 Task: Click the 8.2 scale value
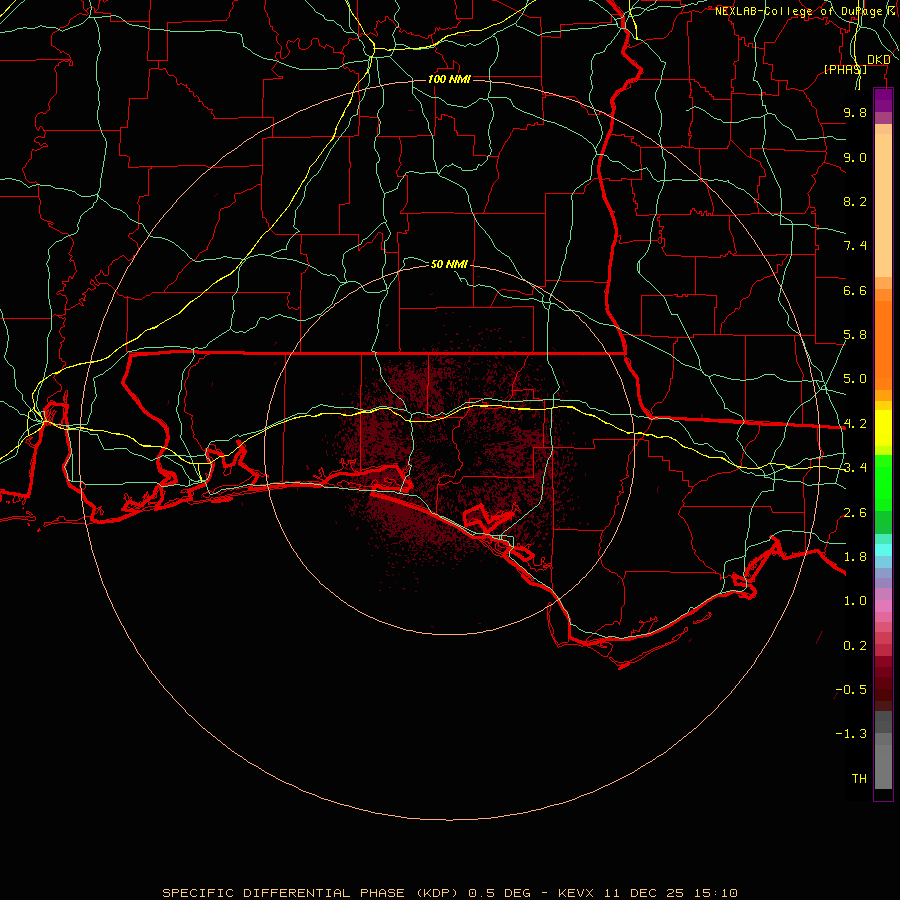[x=855, y=201]
